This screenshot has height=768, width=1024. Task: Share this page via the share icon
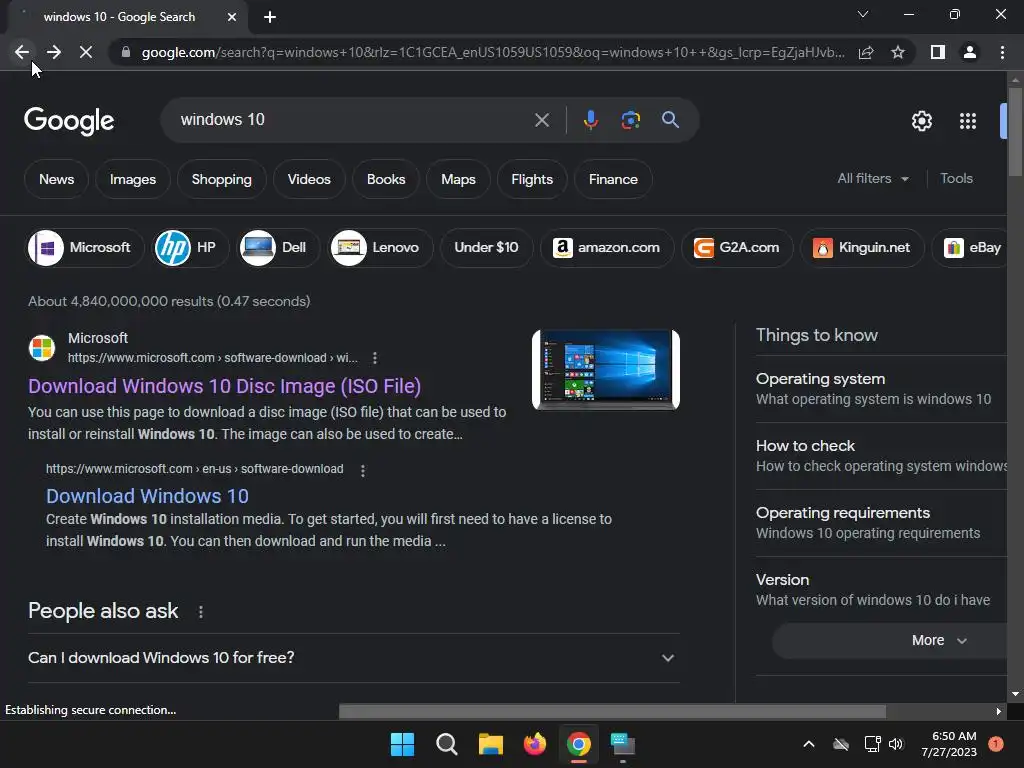pyautogui.click(x=866, y=52)
